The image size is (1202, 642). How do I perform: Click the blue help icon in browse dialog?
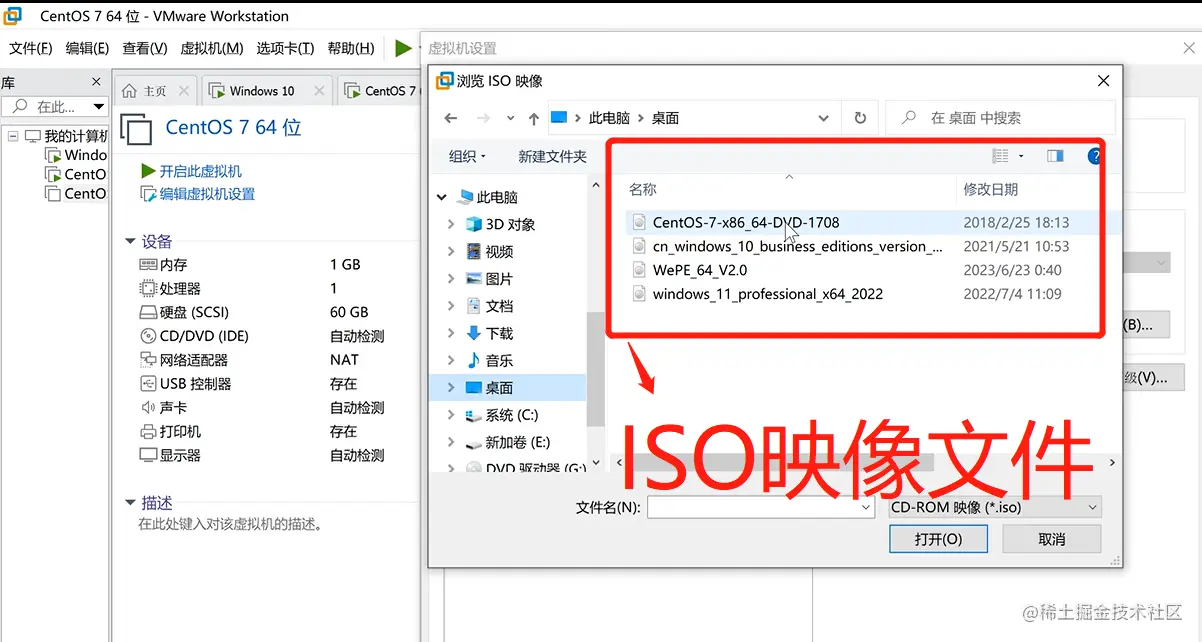click(x=1094, y=155)
